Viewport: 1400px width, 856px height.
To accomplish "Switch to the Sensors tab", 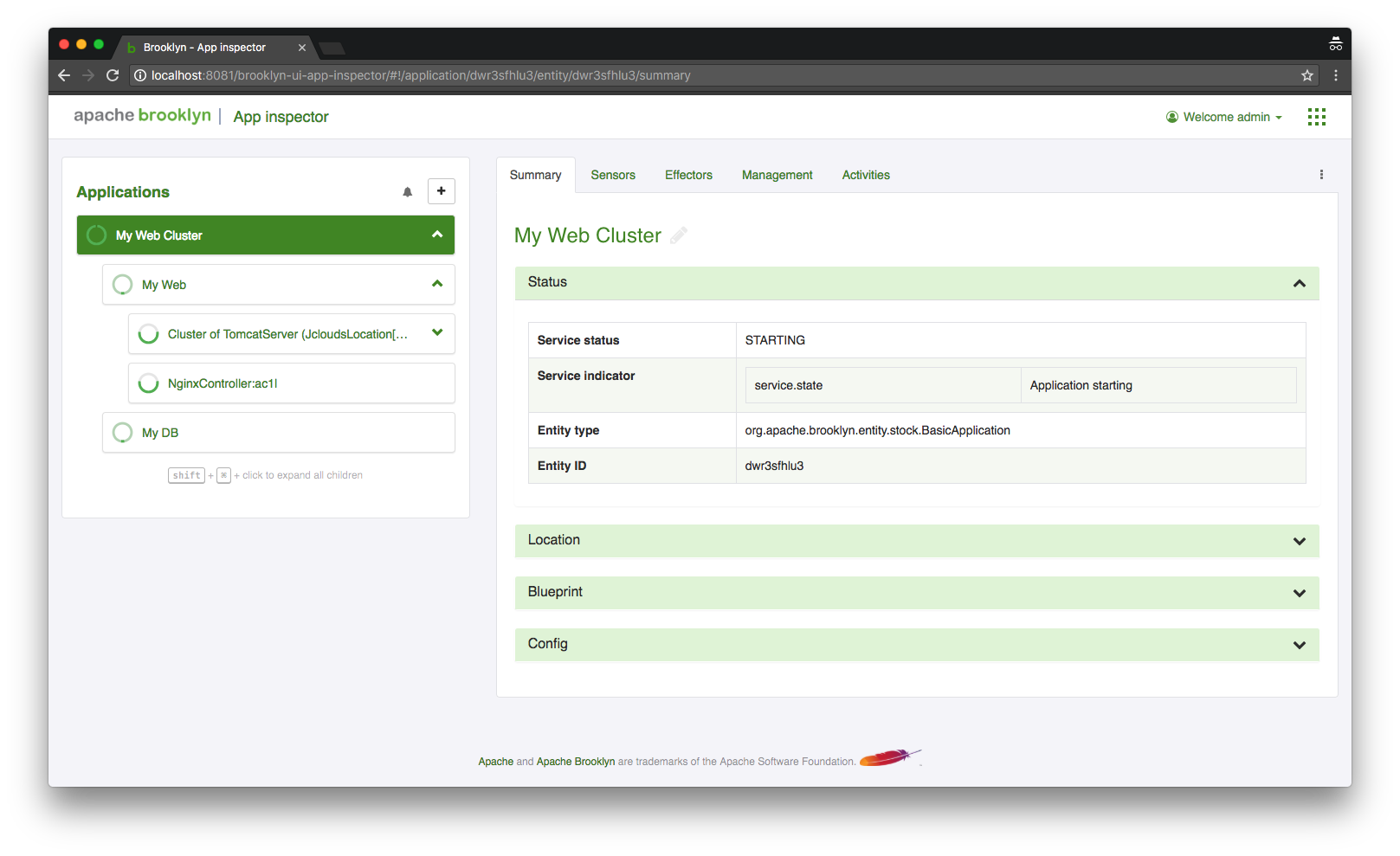I will pos(613,175).
